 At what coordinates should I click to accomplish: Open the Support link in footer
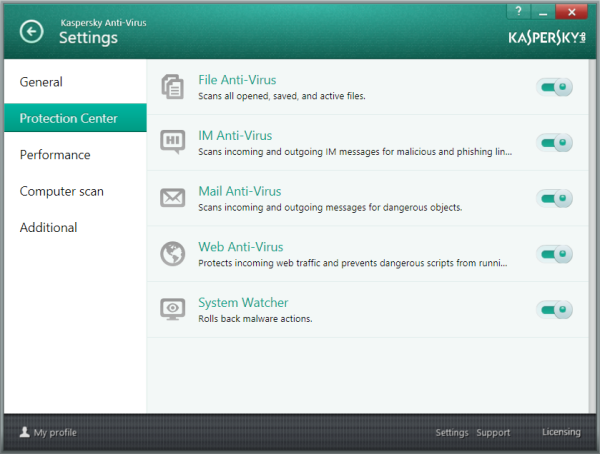[x=493, y=433]
